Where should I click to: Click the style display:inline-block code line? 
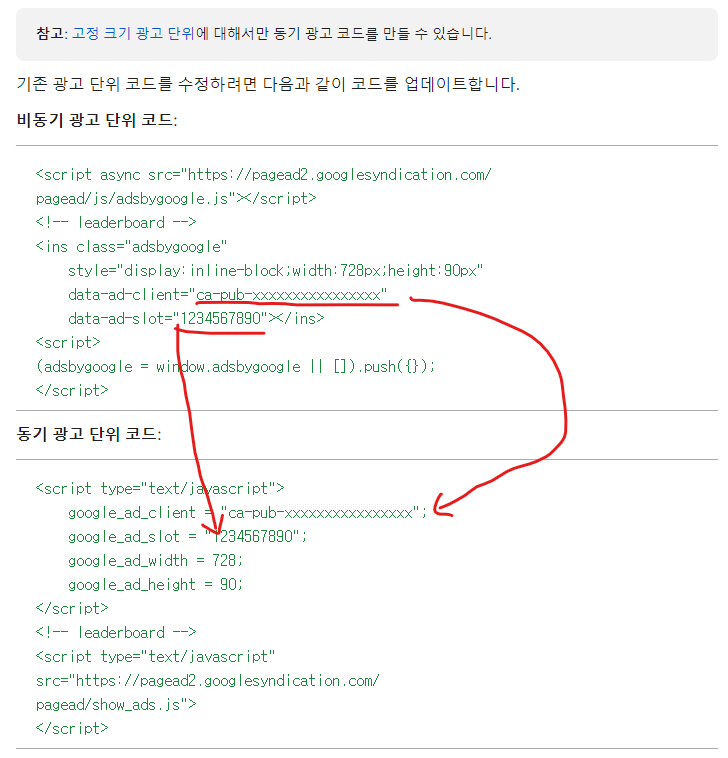(x=276, y=271)
